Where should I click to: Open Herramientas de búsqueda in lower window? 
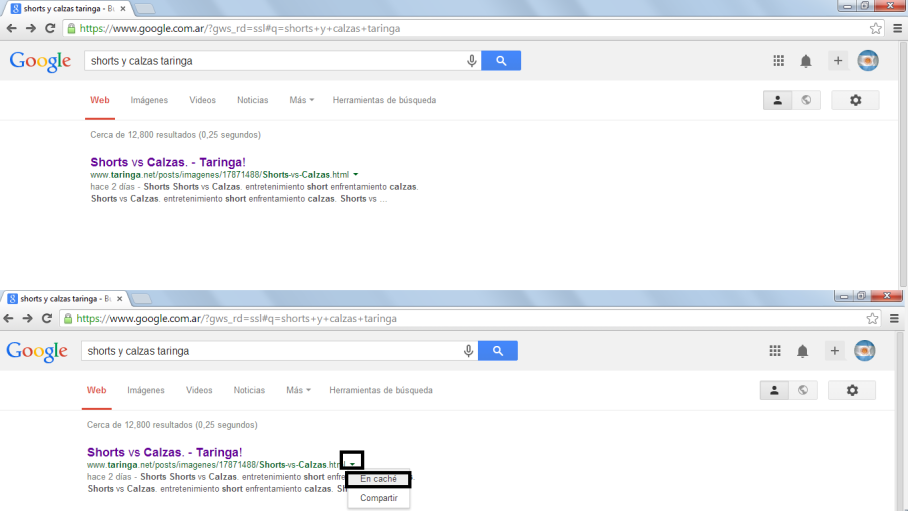point(380,390)
